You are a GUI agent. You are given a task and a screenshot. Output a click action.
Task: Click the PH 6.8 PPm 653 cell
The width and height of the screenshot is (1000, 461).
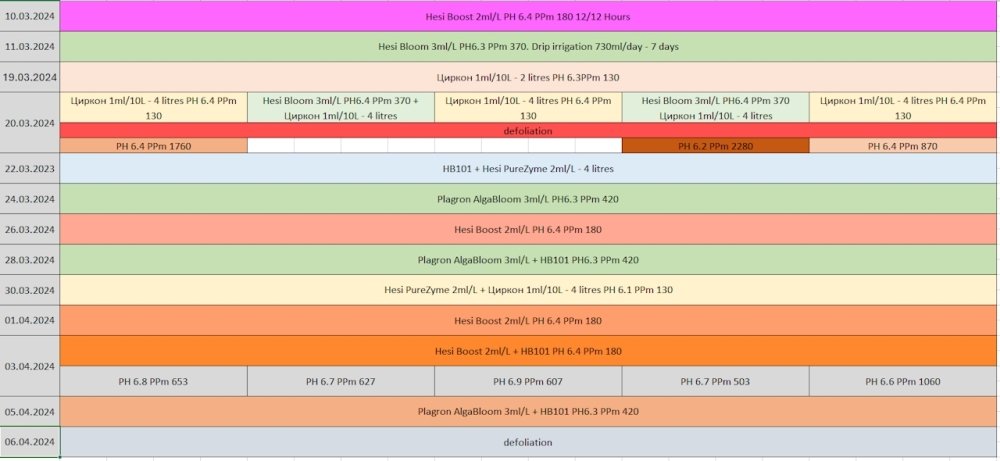coord(154,382)
